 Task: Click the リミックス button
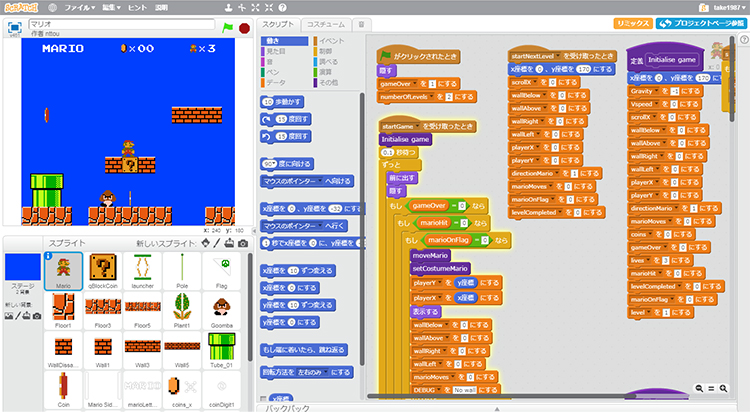point(633,23)
